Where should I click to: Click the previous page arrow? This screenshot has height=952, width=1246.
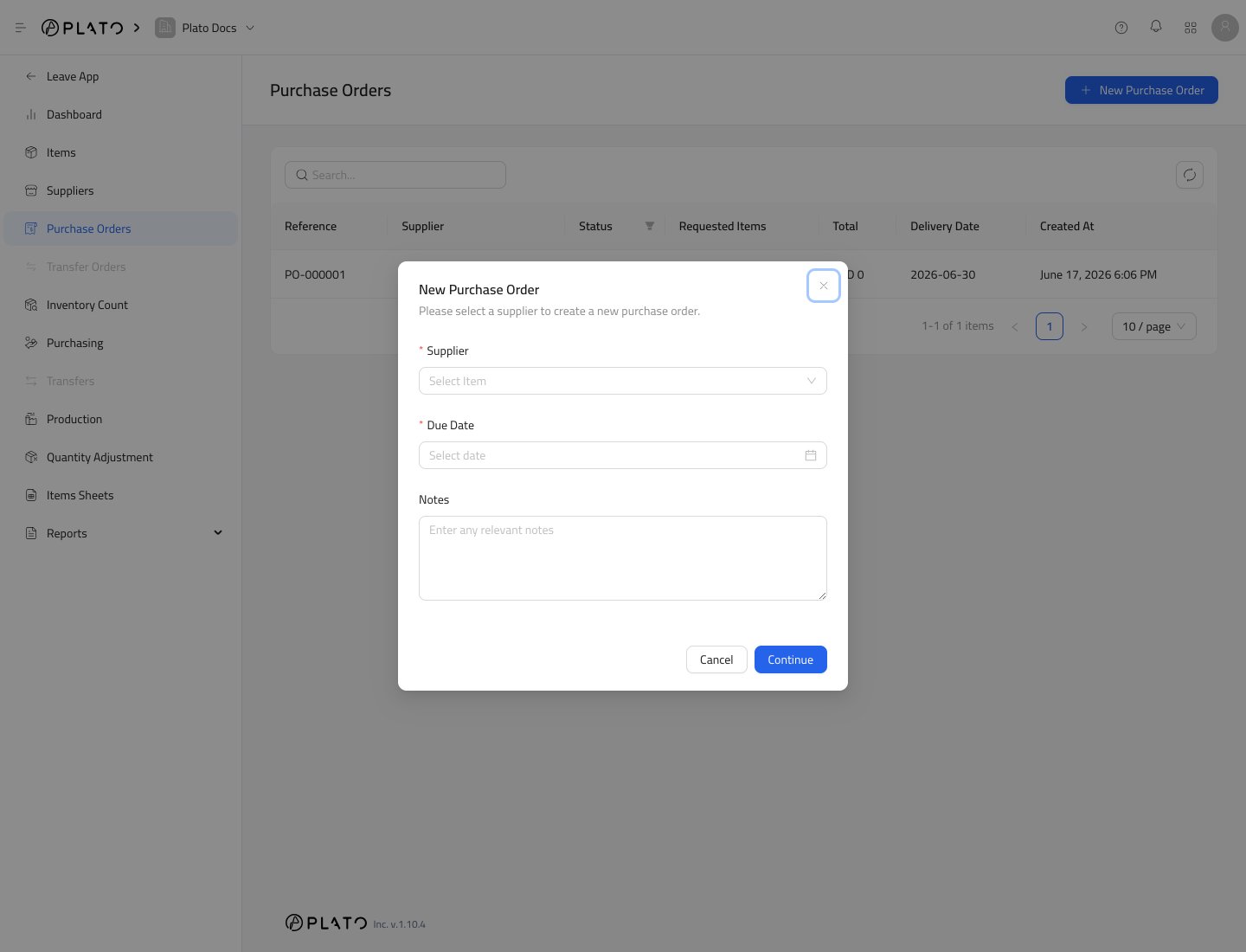[1015, 326]
